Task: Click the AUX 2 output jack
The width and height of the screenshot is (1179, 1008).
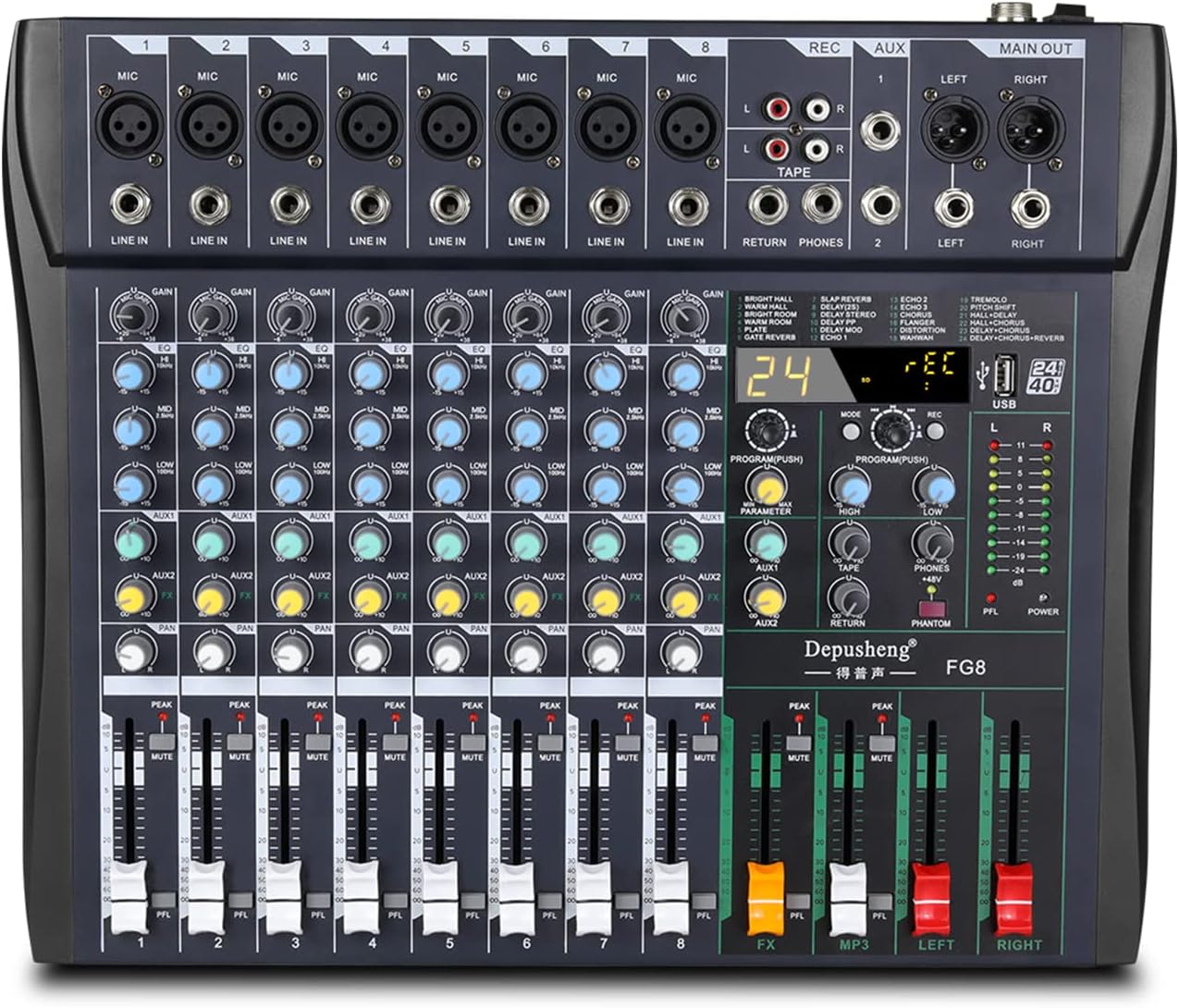Action: point(879,205)
